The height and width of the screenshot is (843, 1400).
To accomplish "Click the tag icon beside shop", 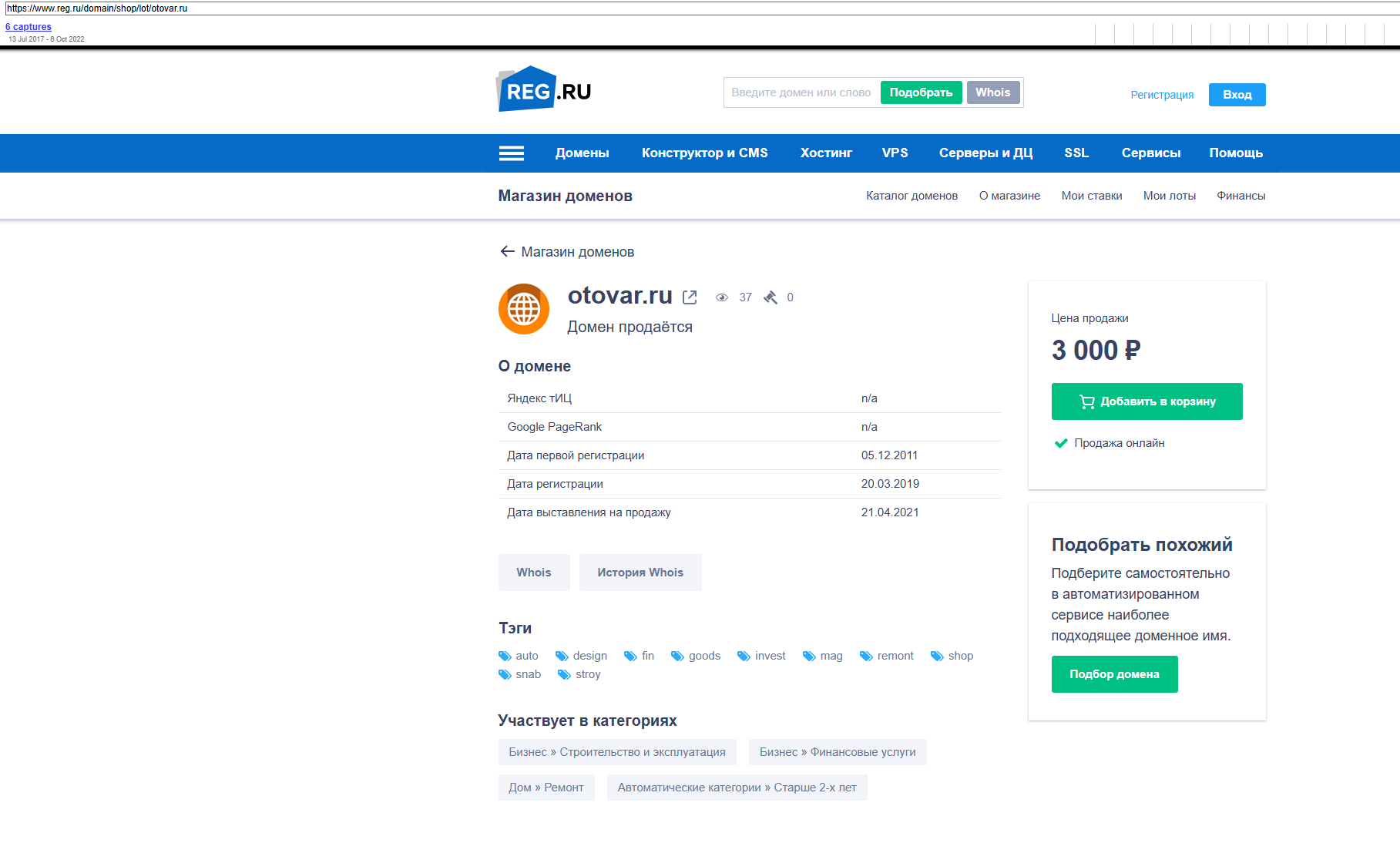I will 937,656.
